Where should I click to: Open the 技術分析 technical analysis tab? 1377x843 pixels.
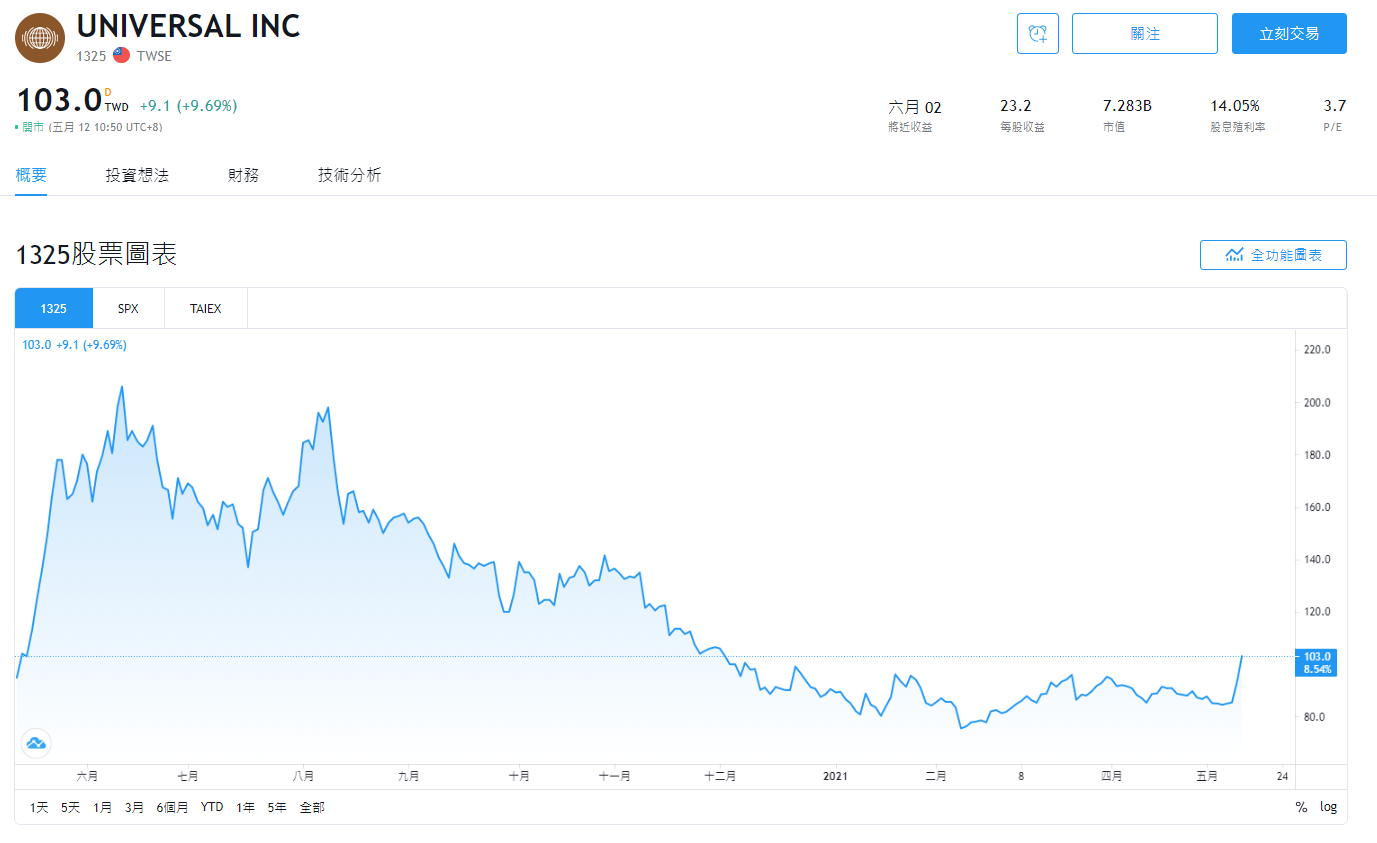349,175
